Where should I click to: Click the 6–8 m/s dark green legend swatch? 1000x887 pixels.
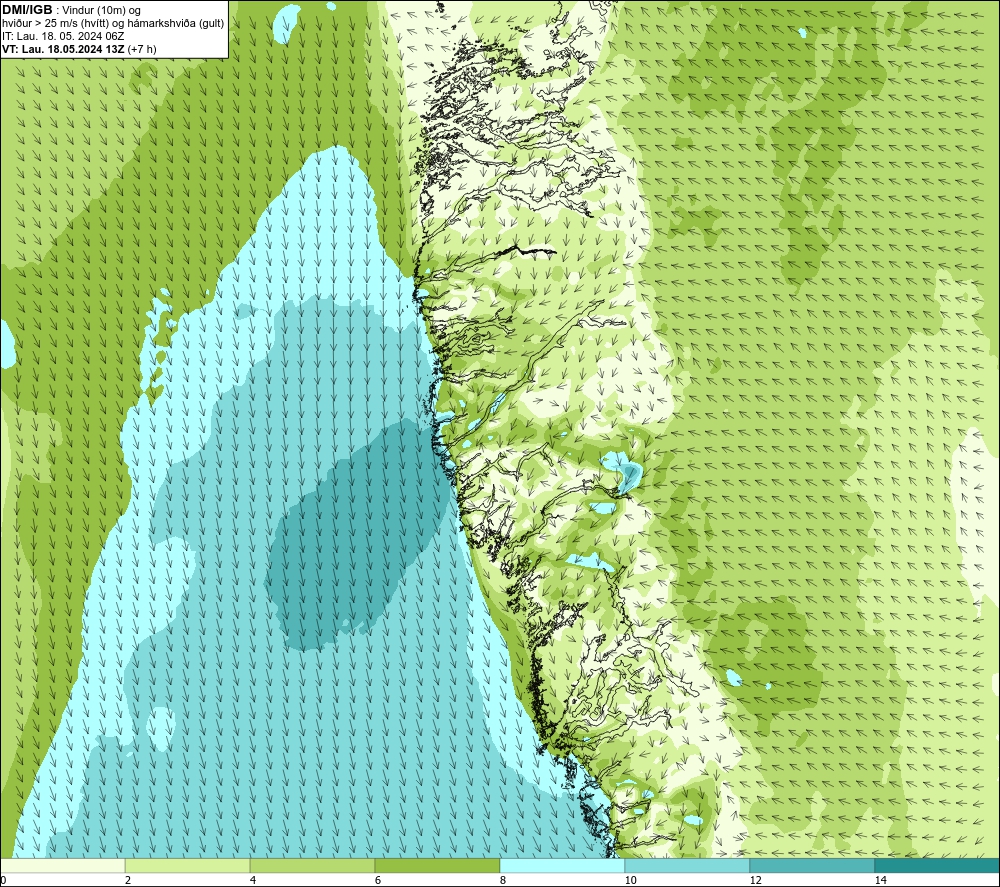pos(438,866)
